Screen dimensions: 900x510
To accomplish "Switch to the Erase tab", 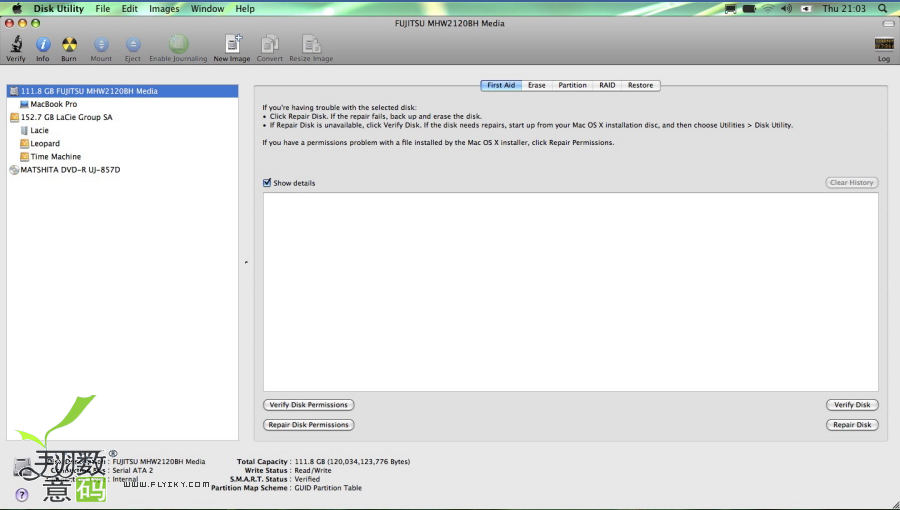I will [537, 85].
